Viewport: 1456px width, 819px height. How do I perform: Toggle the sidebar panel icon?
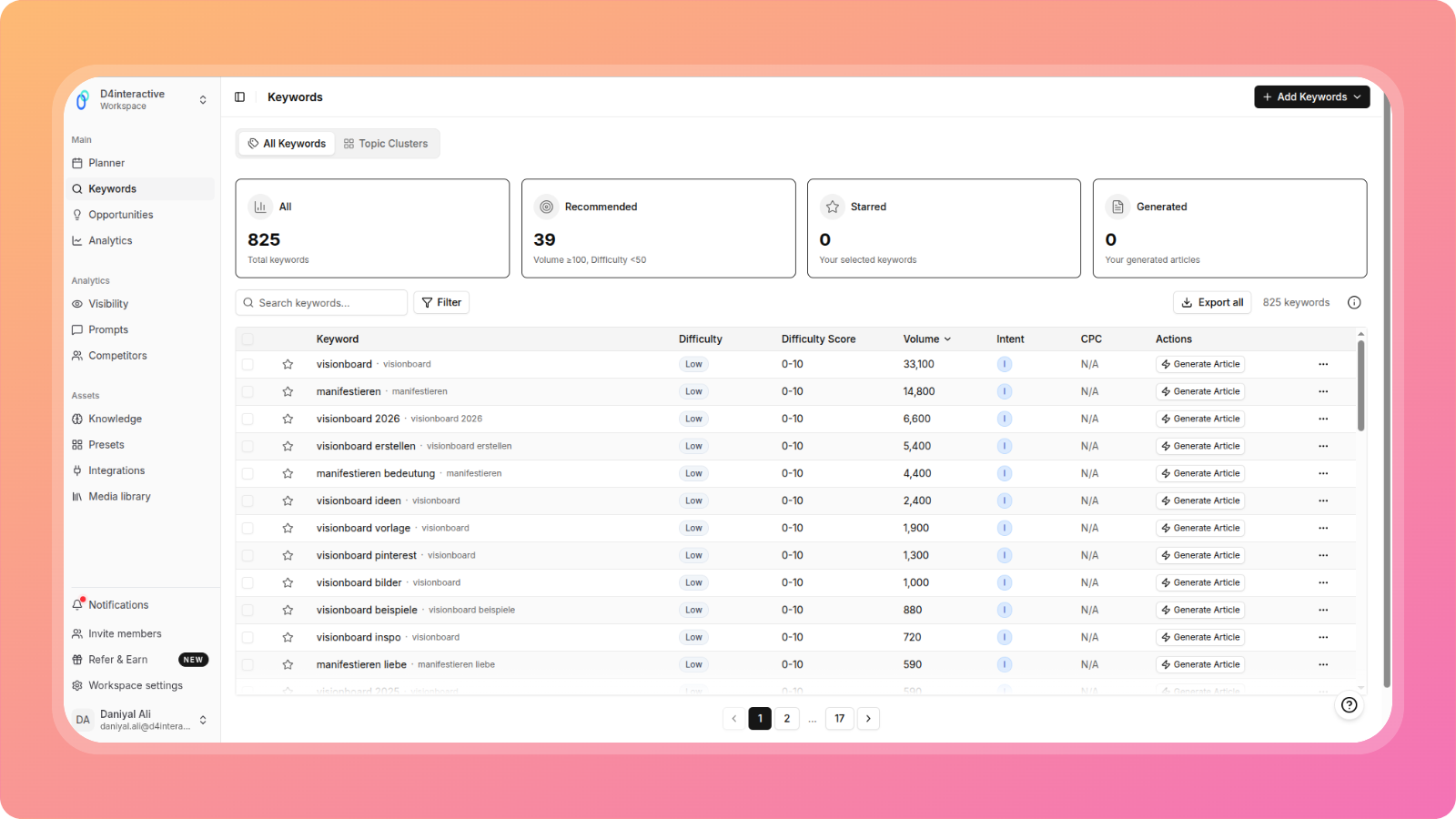point(239,97)
